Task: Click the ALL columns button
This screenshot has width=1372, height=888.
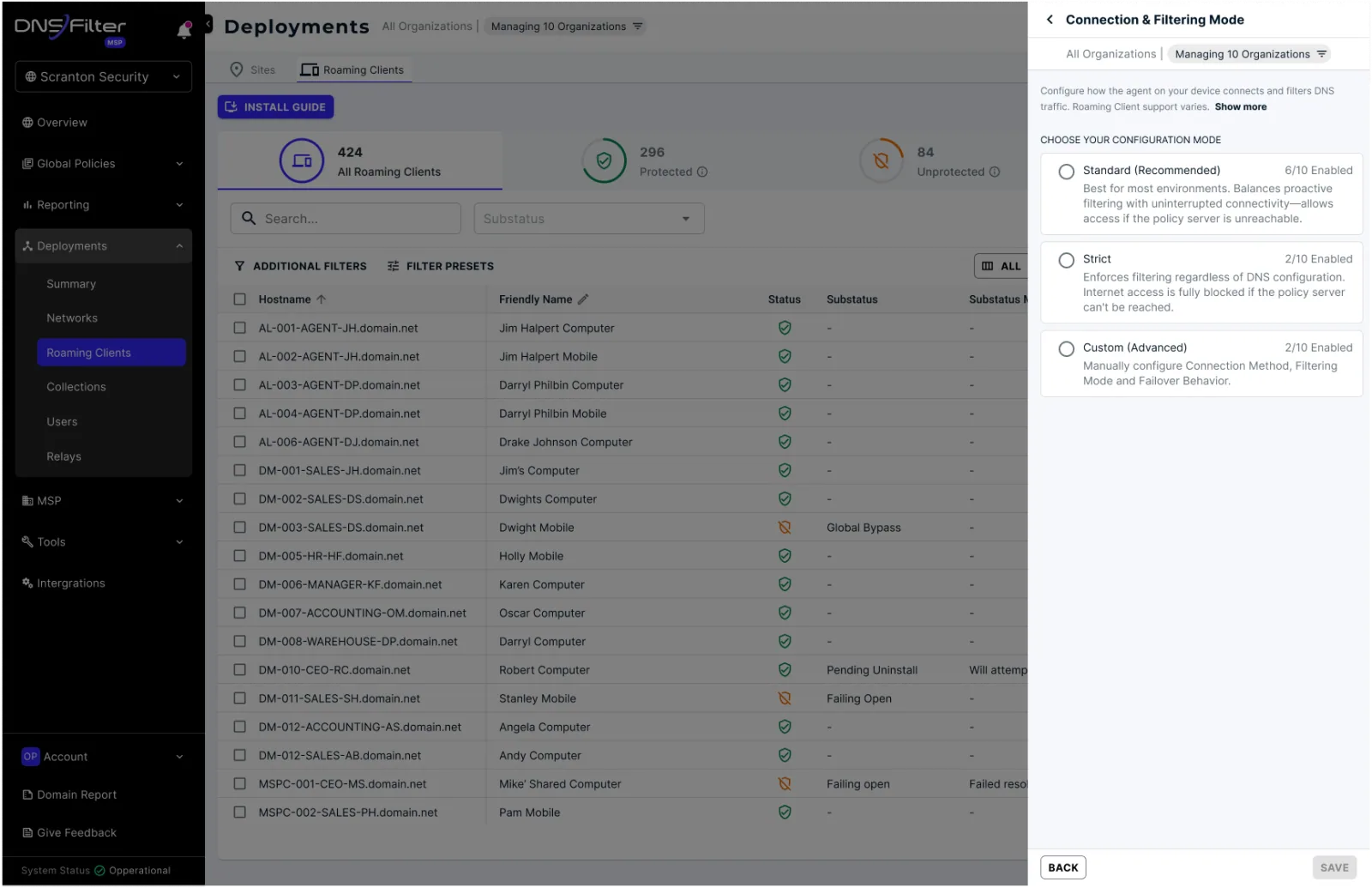Action: click(x=1001, y=266)
